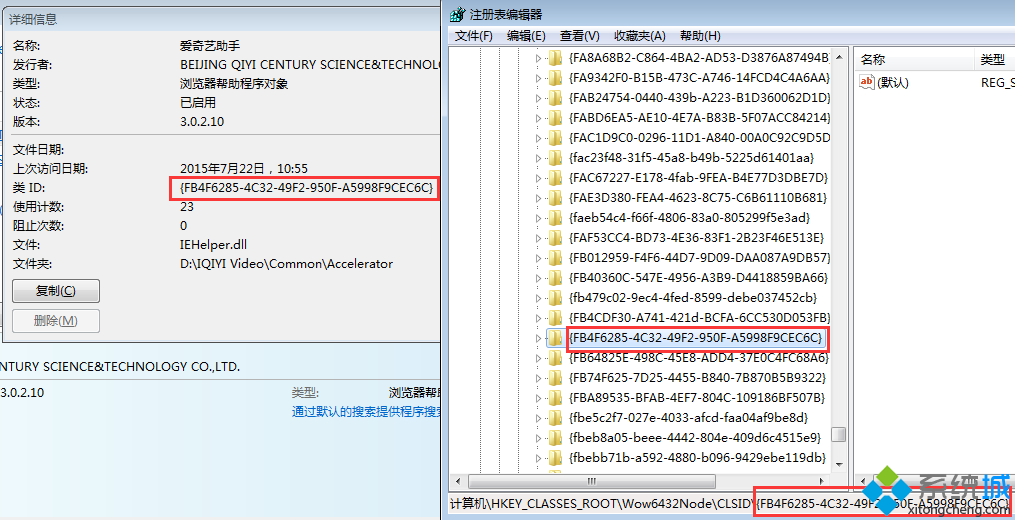Select the {FB40360C-547E-4956-A3B9 key
1015x520 pixels.
coord(698,278)
